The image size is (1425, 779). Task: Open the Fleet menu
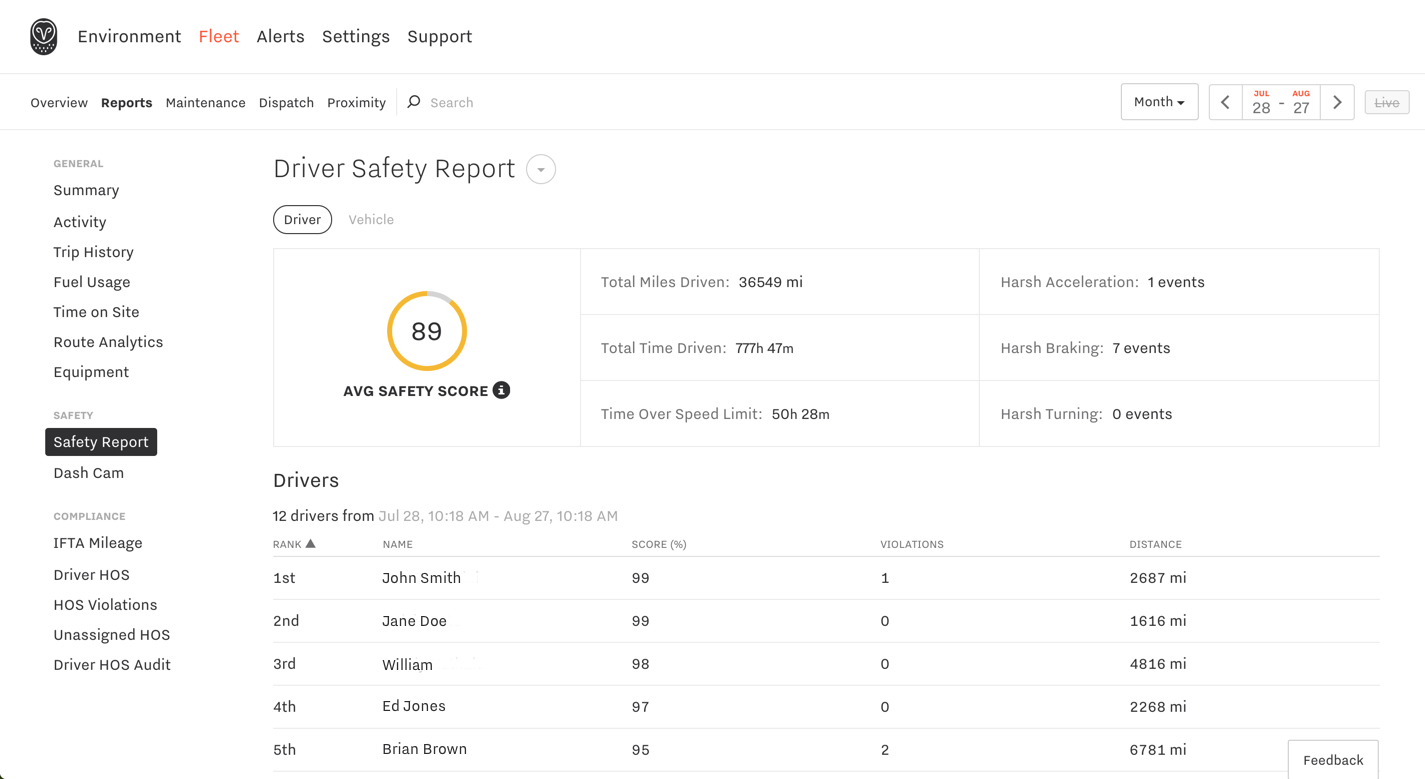(218, 36)
